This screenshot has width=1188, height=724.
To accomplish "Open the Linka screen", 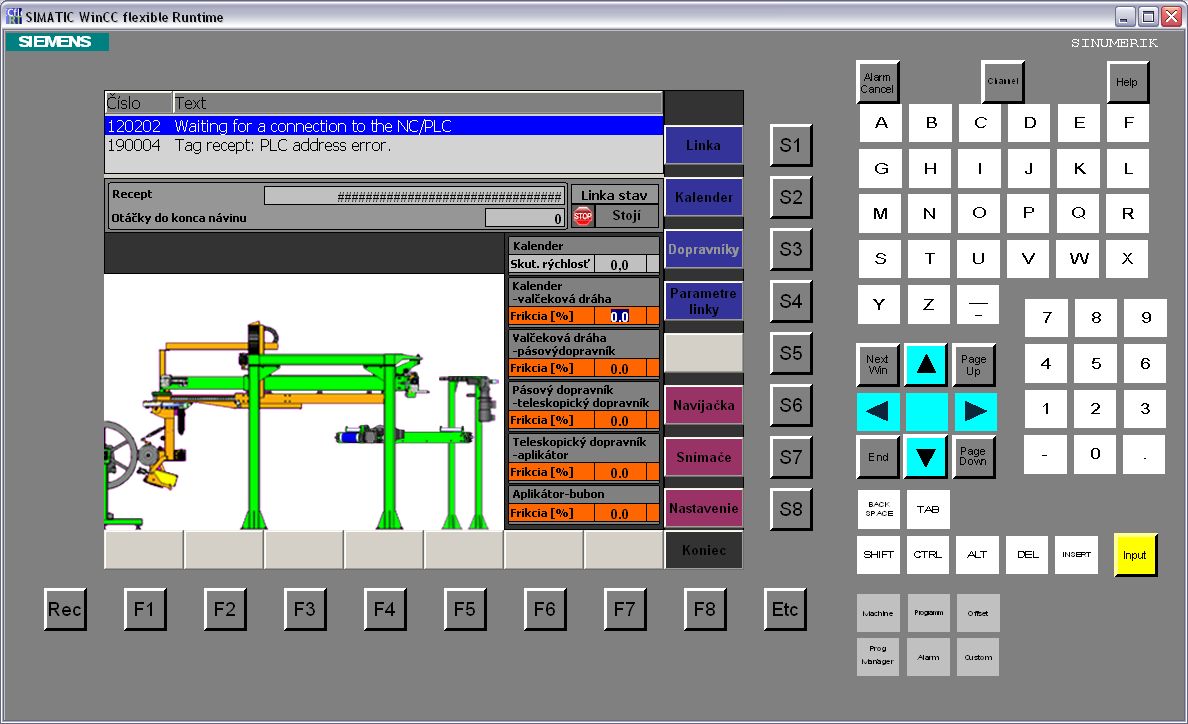I will 703,145.
